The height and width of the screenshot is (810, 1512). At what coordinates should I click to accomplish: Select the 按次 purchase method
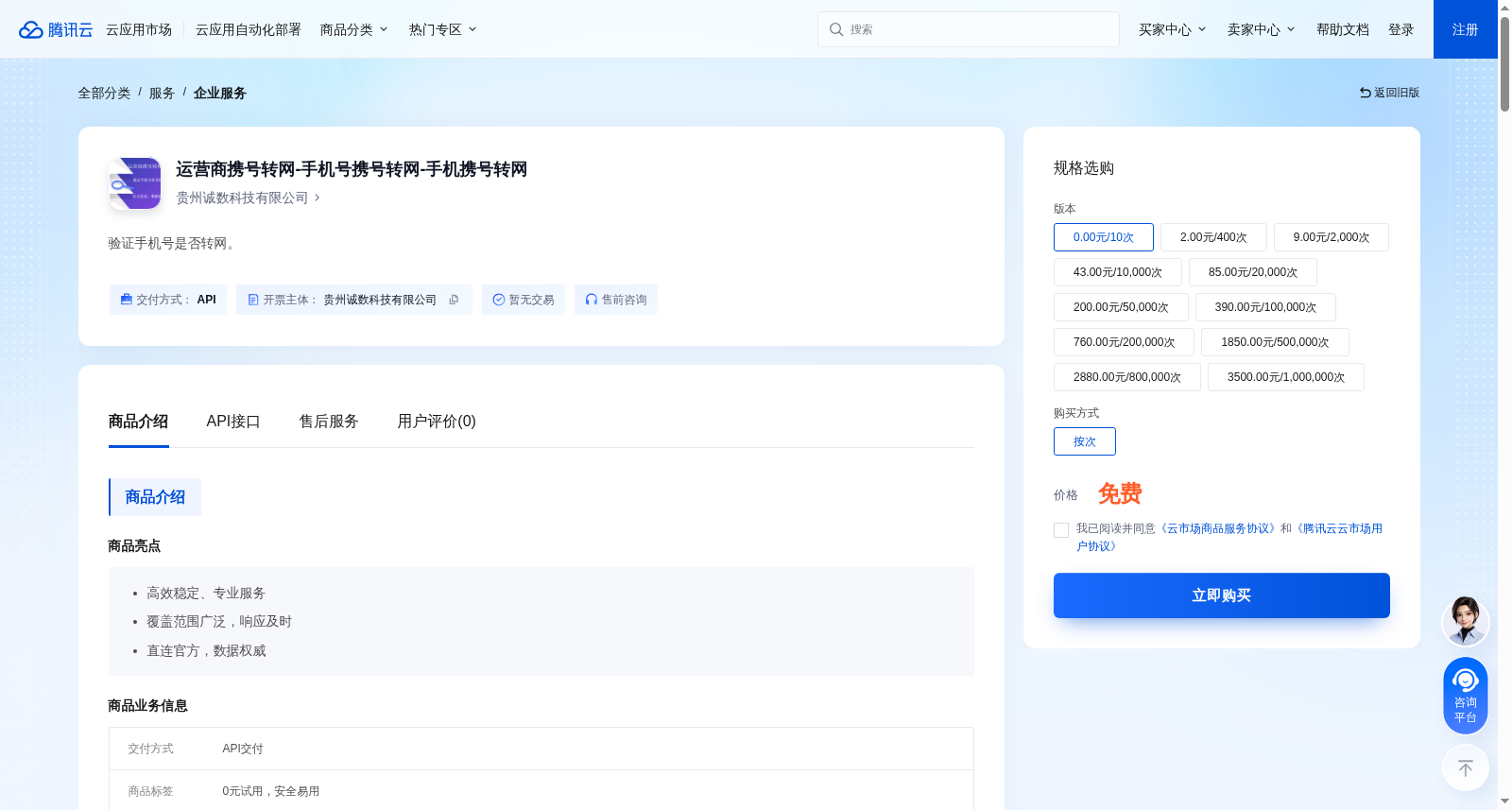(1085, 441)
